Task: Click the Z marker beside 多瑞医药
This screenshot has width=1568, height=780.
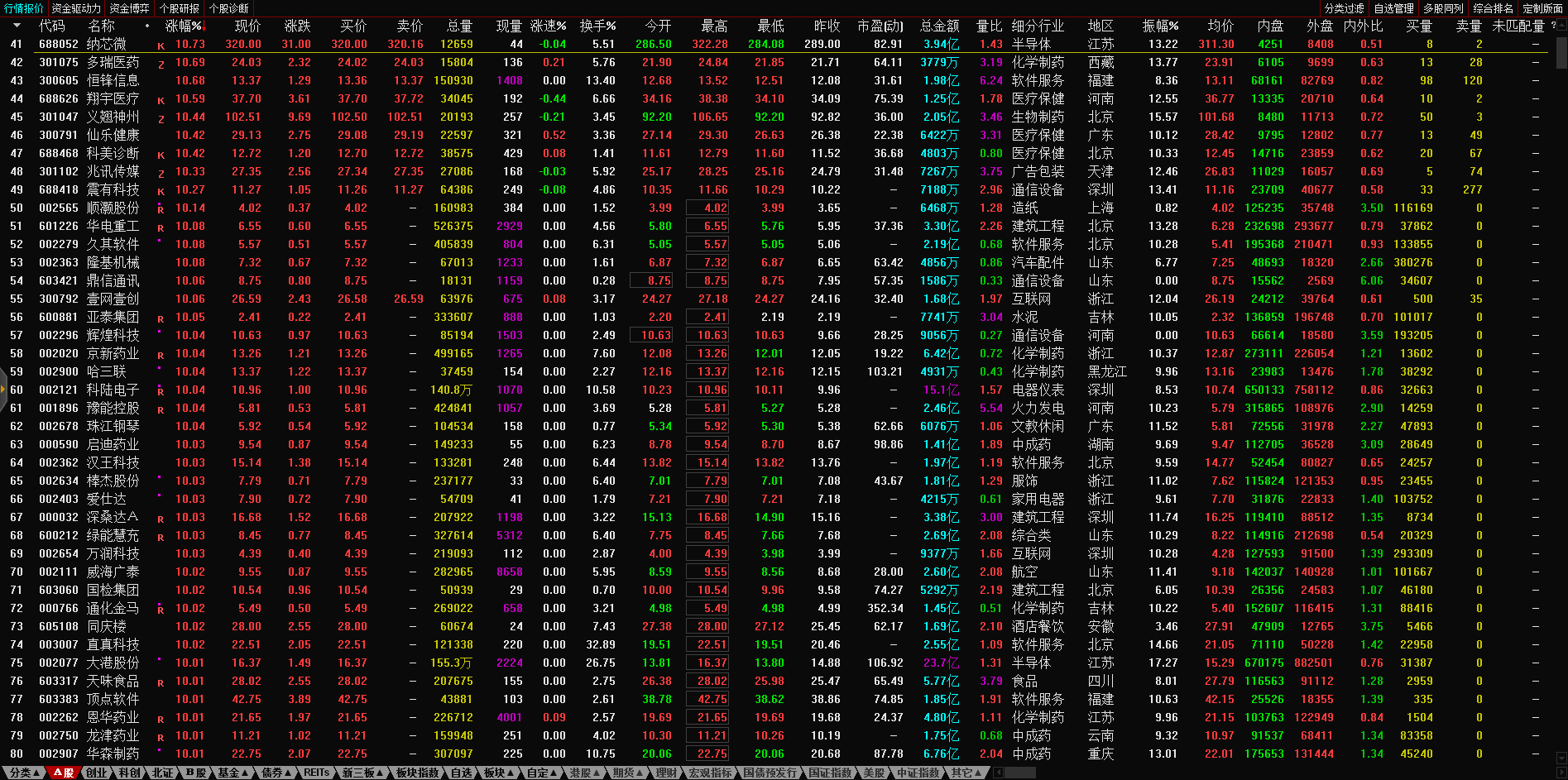Action: 161,64
